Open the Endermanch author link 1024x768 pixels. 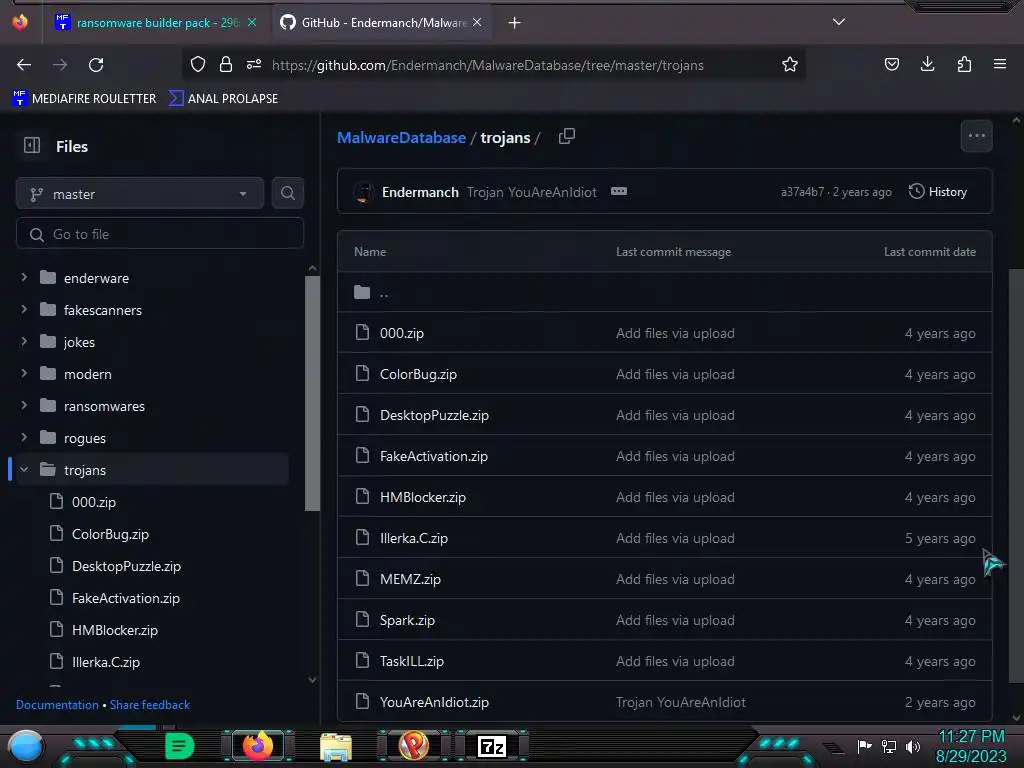tap(420, 192)
